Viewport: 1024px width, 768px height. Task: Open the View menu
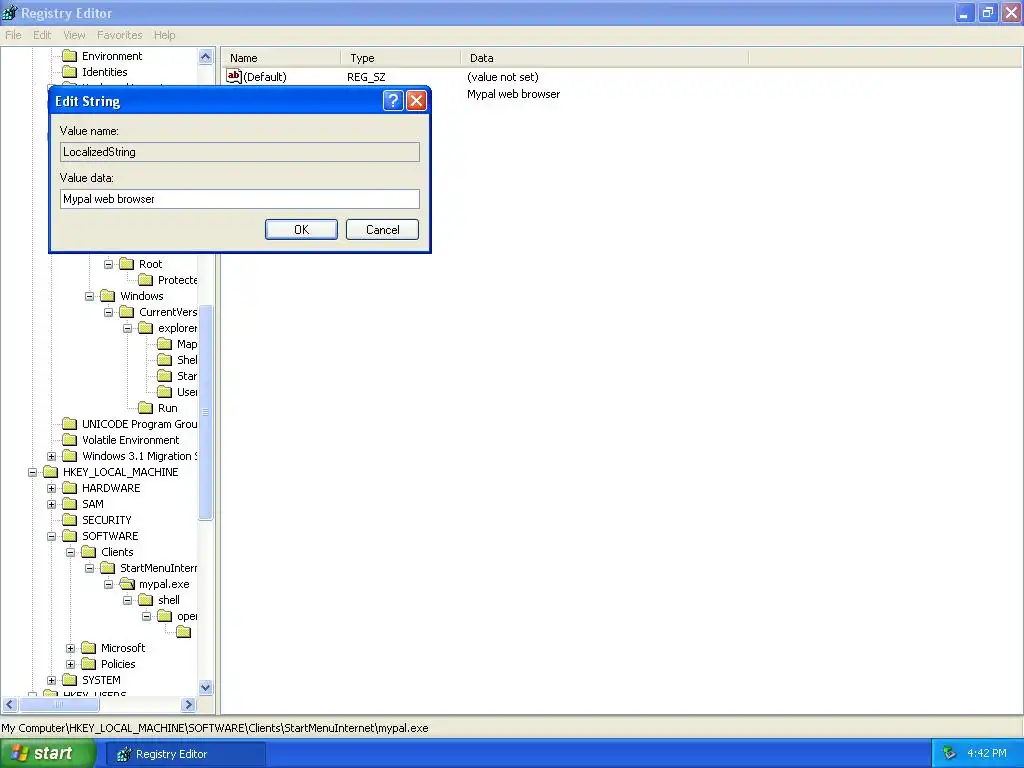tap(74, 35)
